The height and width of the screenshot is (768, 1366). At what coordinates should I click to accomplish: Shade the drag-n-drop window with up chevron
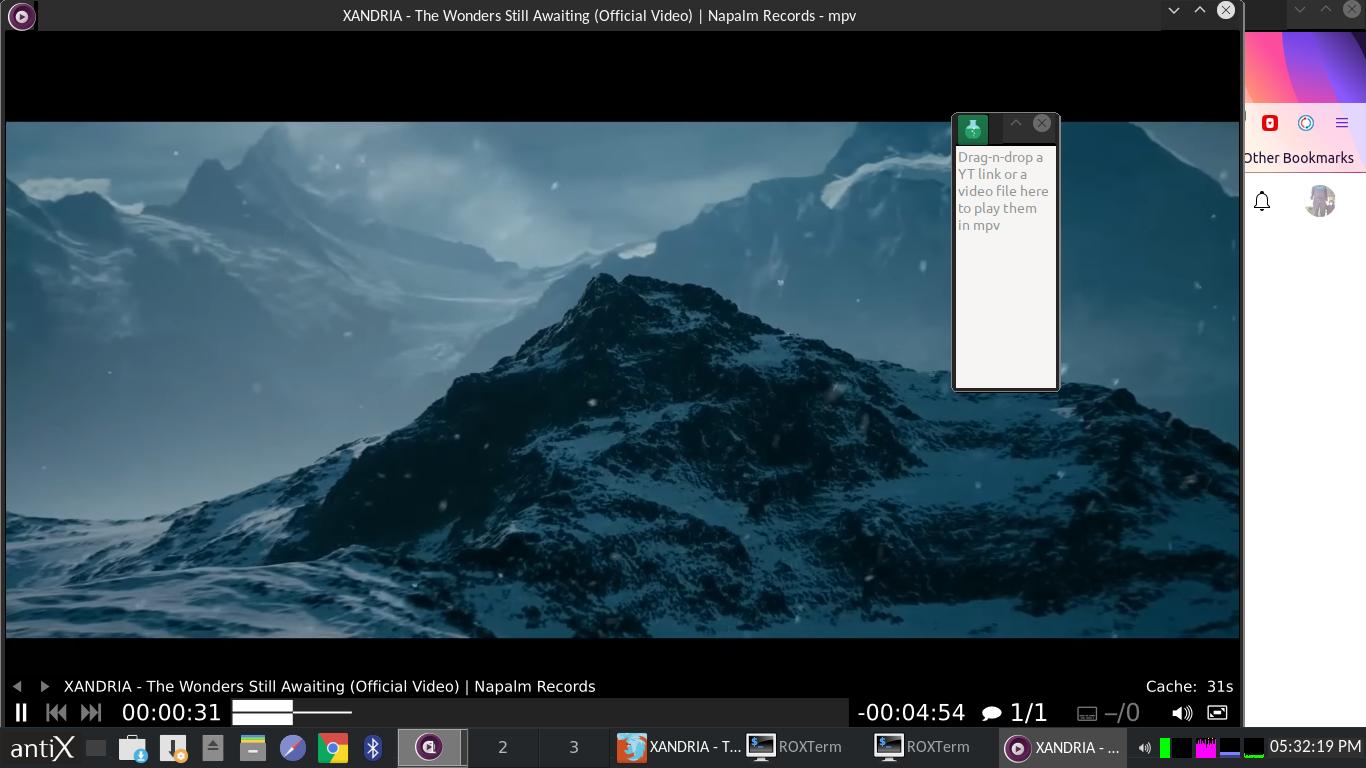(1015, 123)
